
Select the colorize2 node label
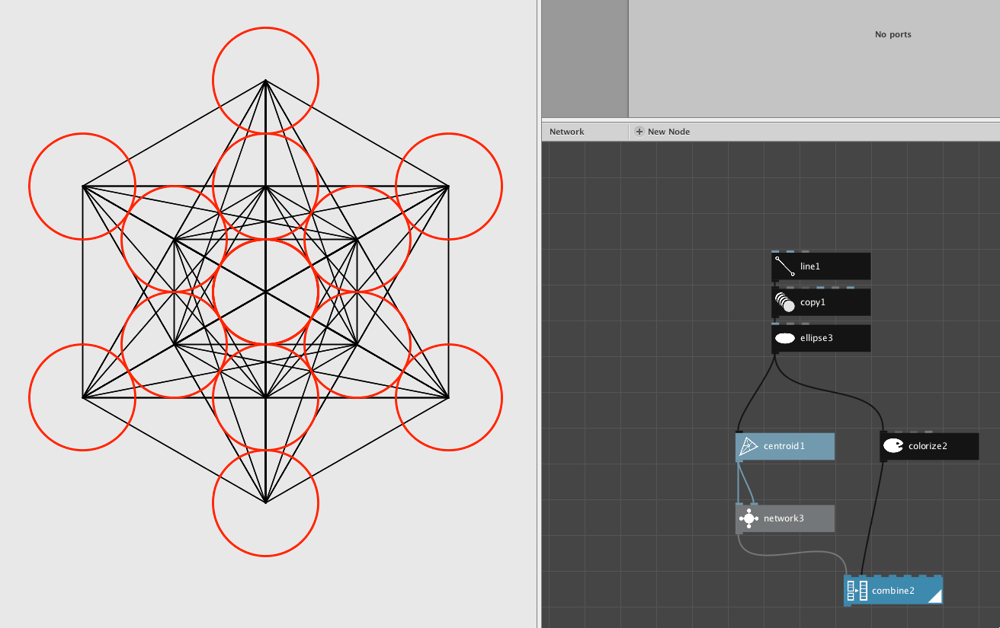coord(927,446)
